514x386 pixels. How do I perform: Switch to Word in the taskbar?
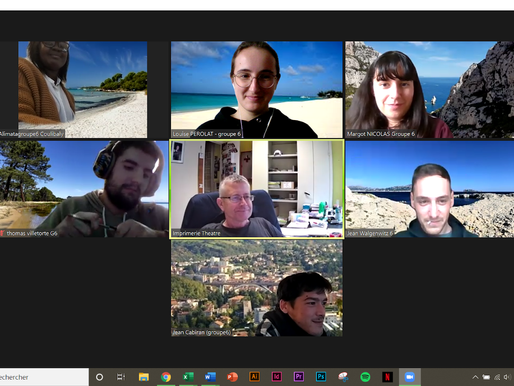pyautogui.click(x=210, y=377)
